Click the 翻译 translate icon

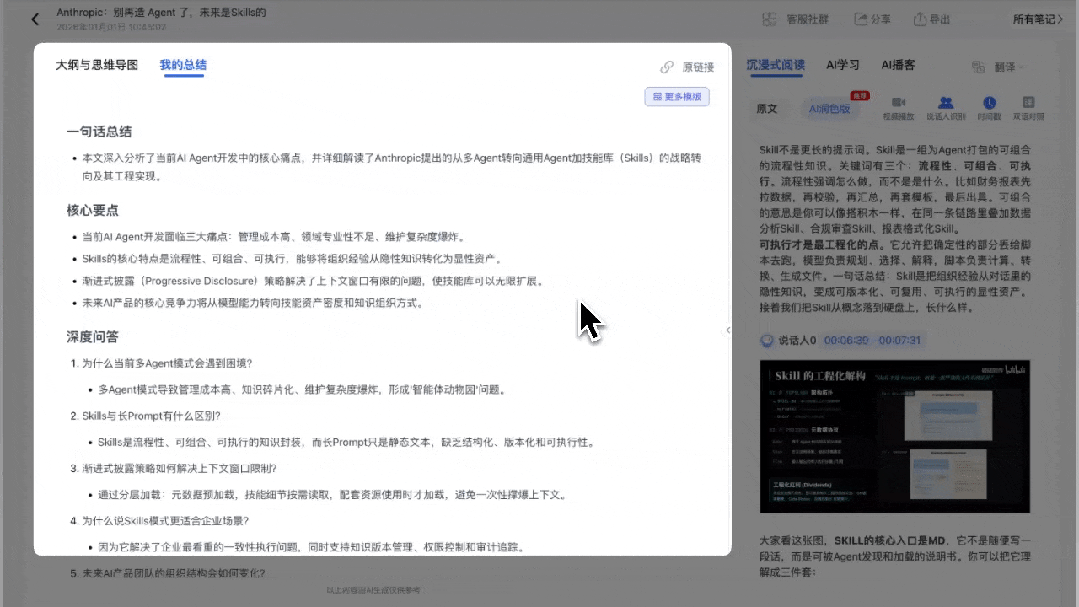tap(978, 67)
